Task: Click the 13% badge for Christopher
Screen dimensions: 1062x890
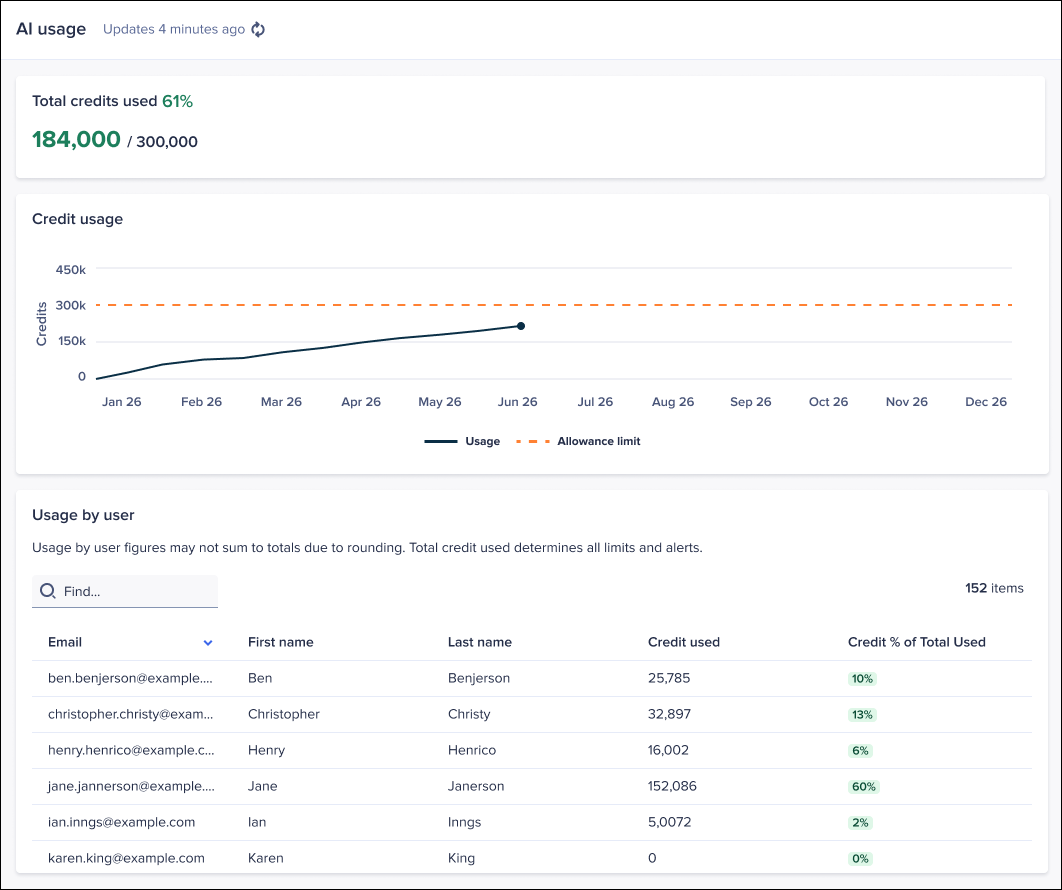Action: coord(862,715)
